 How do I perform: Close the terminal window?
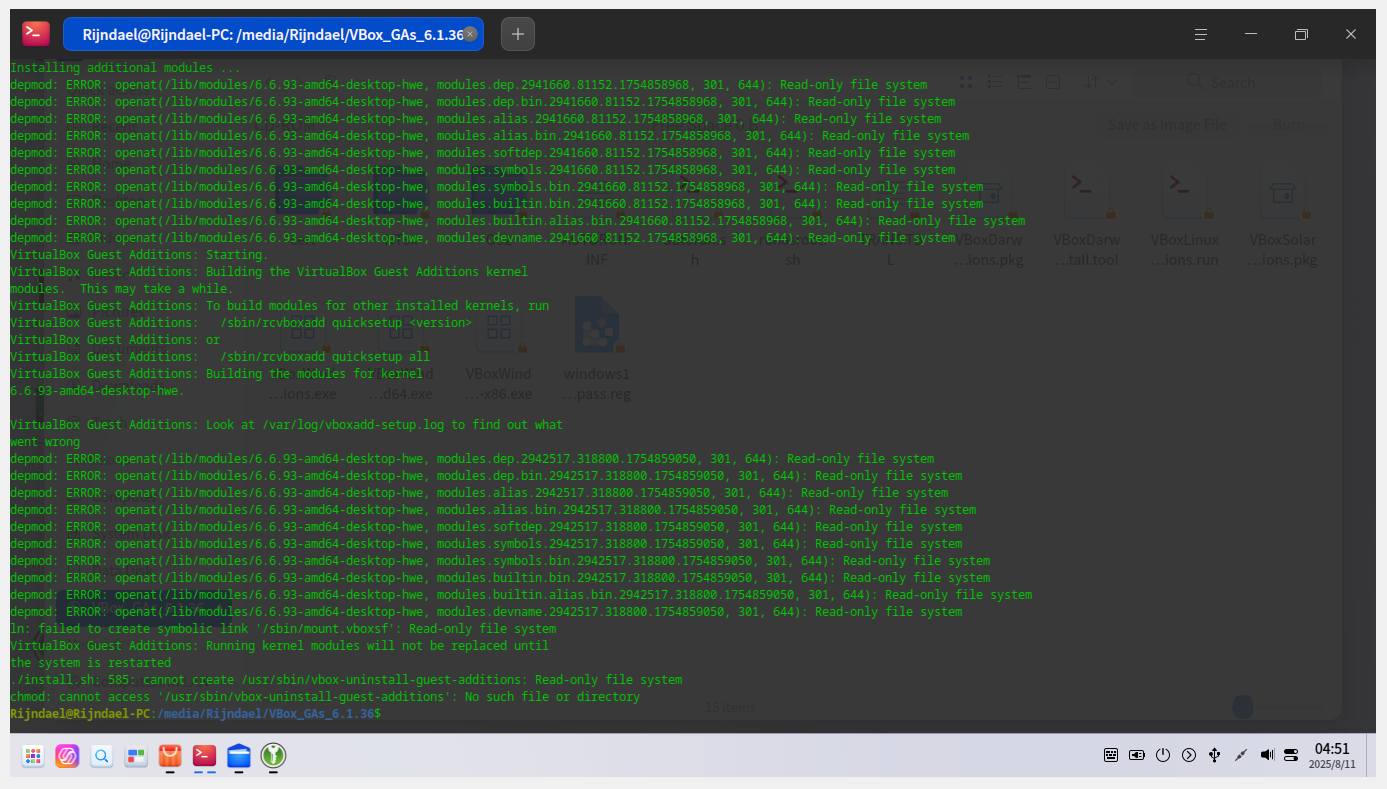coord(1351,34)
